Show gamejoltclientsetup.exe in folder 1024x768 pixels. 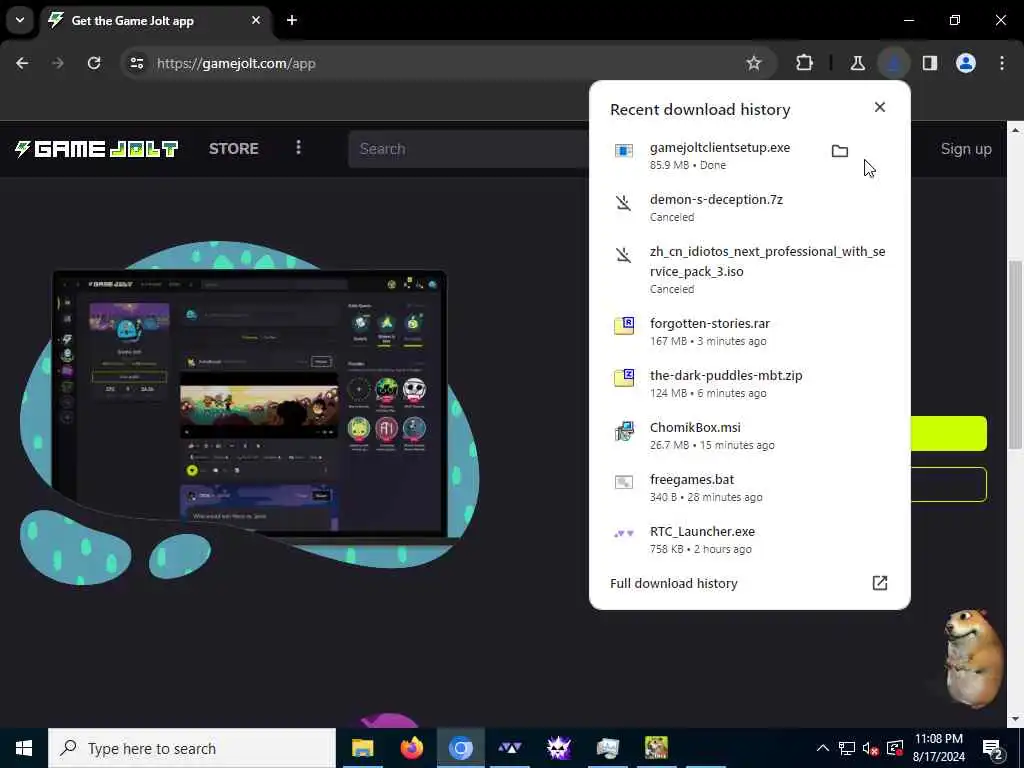[x=839, y=152]
